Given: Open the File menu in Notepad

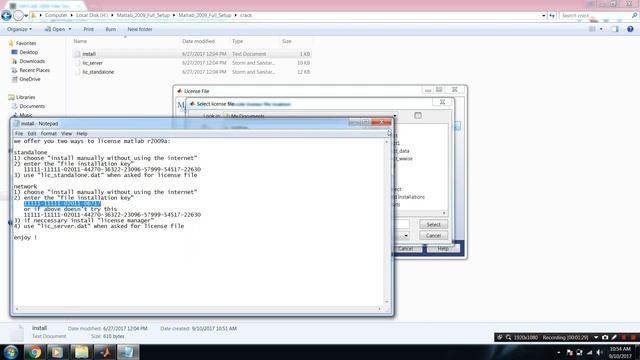Looking at the screenshot, I should pyautogui.click(x=19, y=133).
